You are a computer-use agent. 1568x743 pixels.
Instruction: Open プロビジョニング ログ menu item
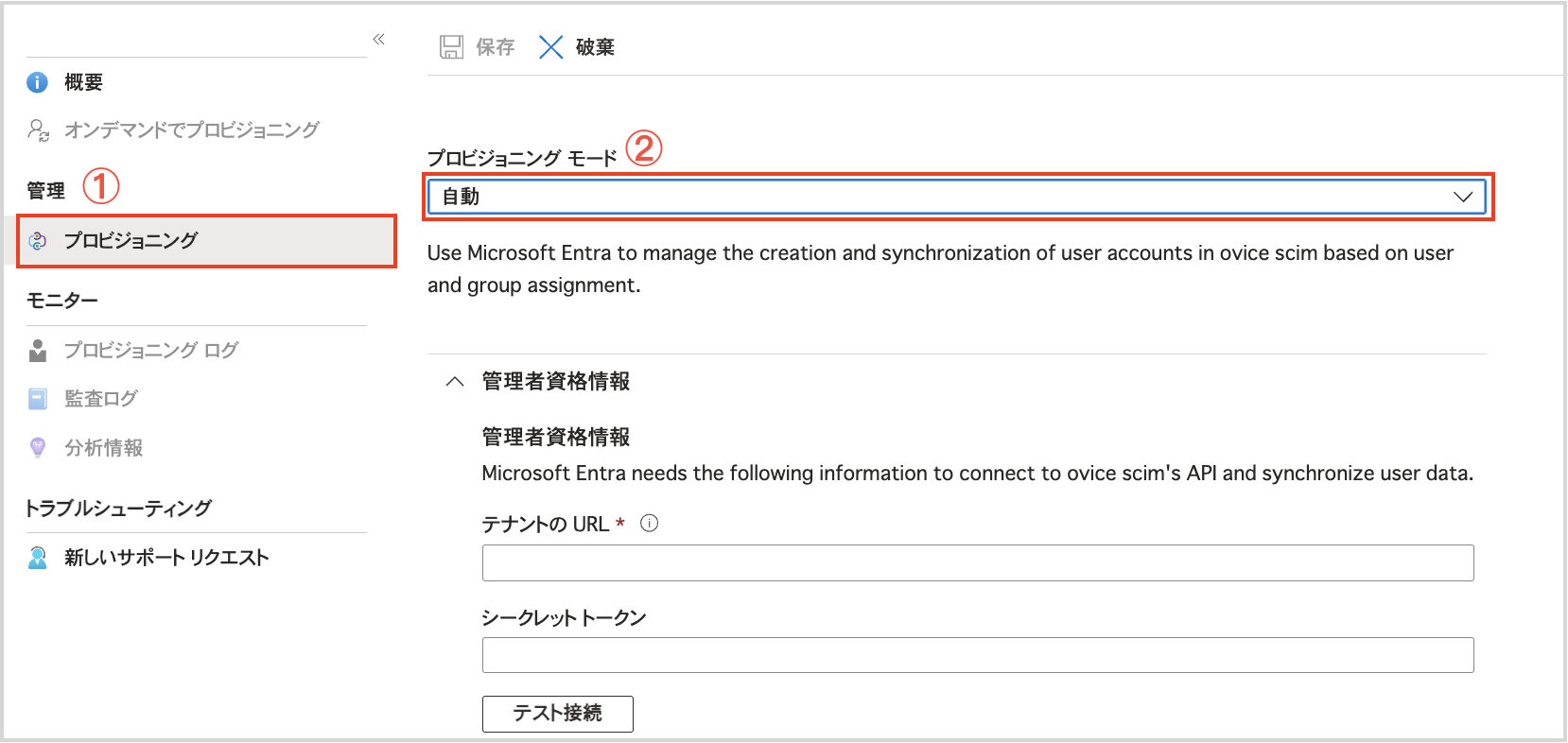tap(151, 351)
